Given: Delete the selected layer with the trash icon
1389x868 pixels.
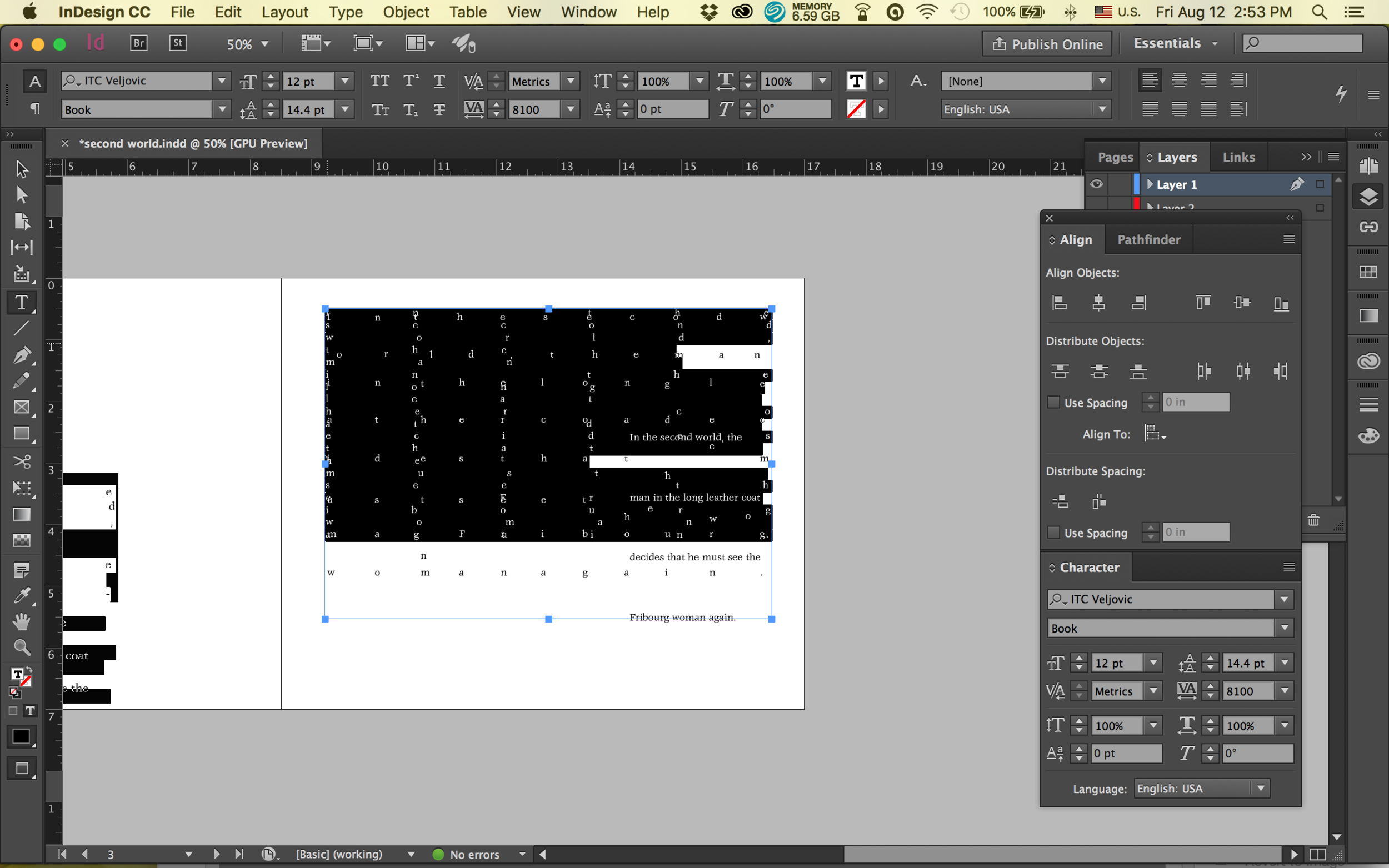Looking at the screenshot, I should 1313,520.
